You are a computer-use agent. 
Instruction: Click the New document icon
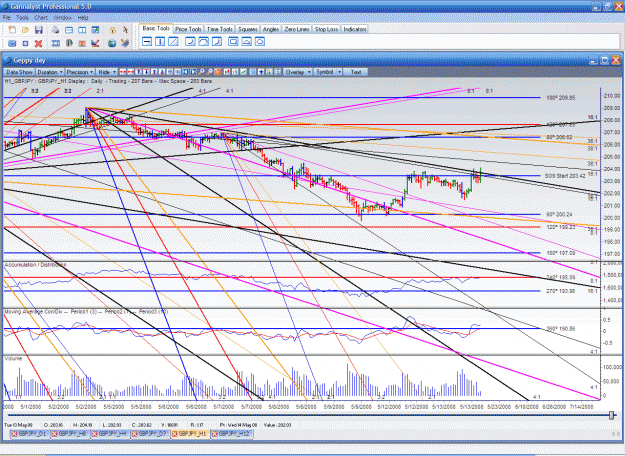pyautogui.click(x=12, y=30)
